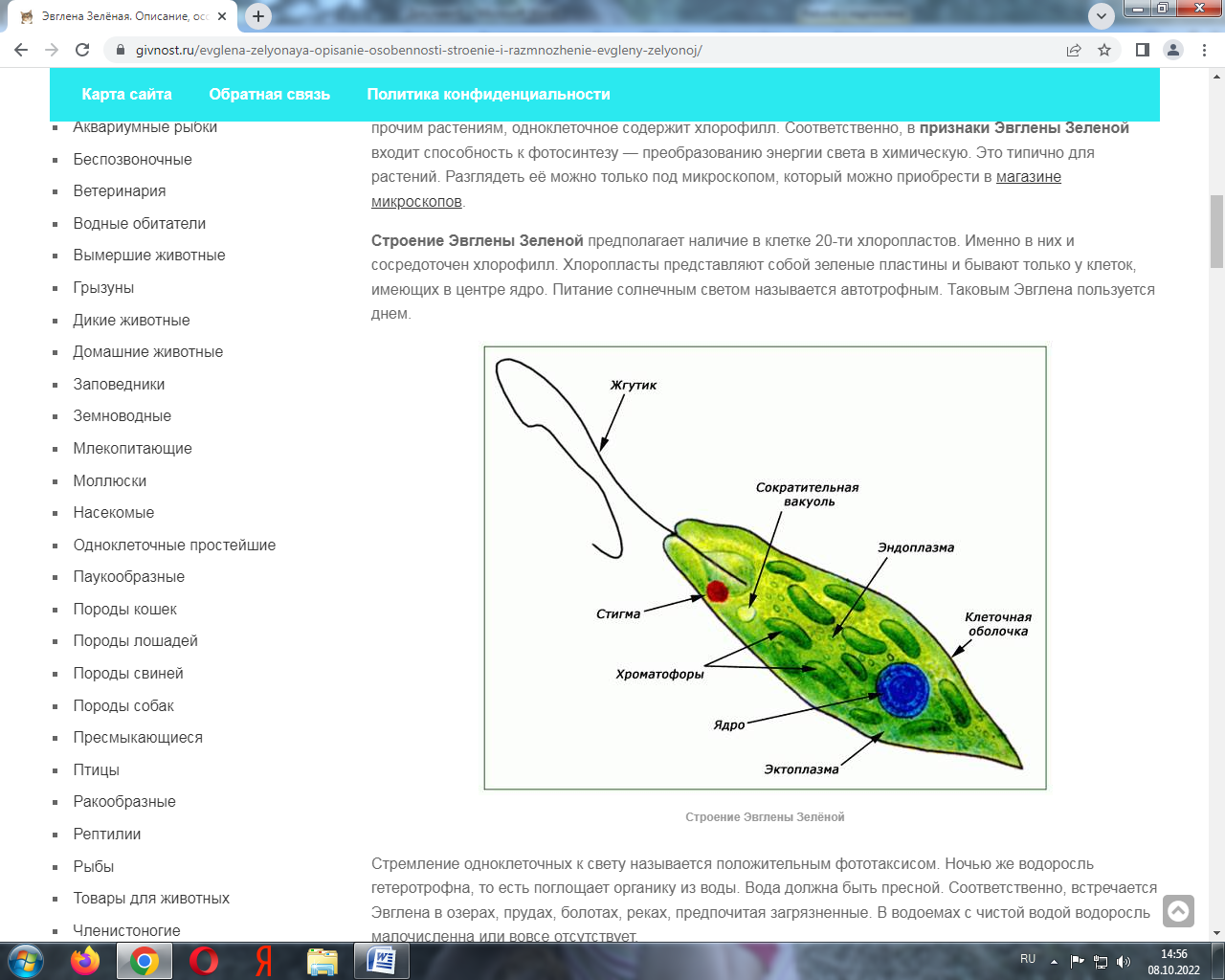Open the Заповедники category
Viewport: 1225px width, 980px height.
[x=119, y=384]
